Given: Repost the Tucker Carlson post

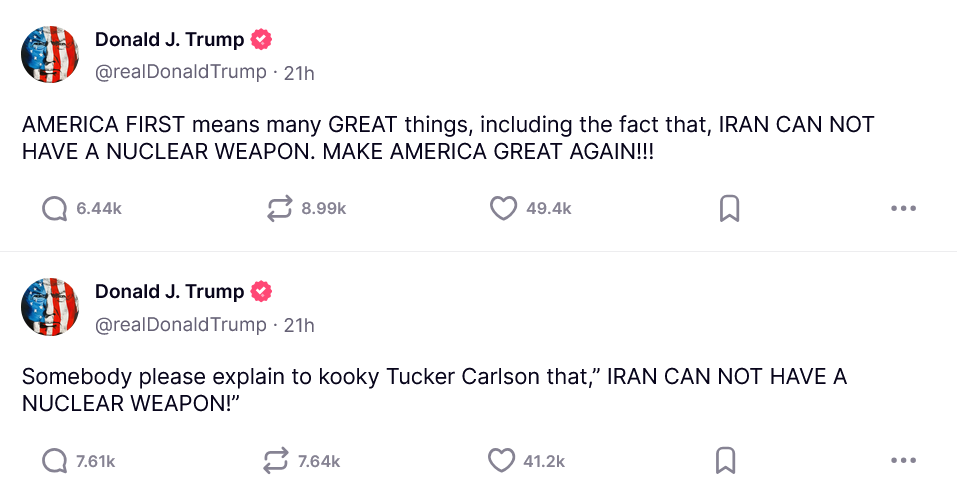Looking at the screenshot, I should tap(276, 461).
